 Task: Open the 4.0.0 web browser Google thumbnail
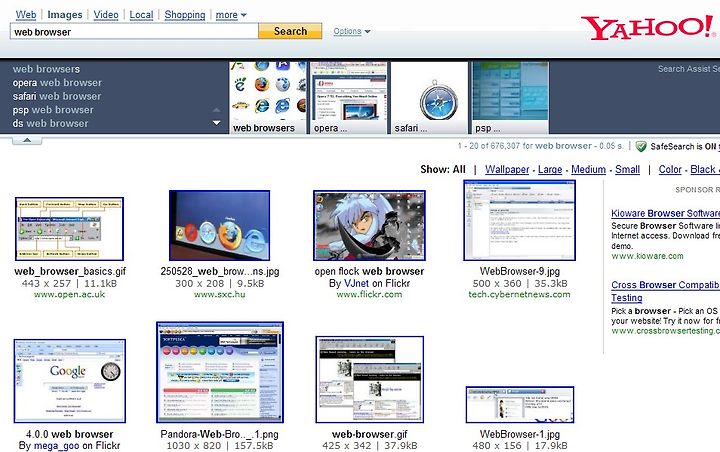70,381
